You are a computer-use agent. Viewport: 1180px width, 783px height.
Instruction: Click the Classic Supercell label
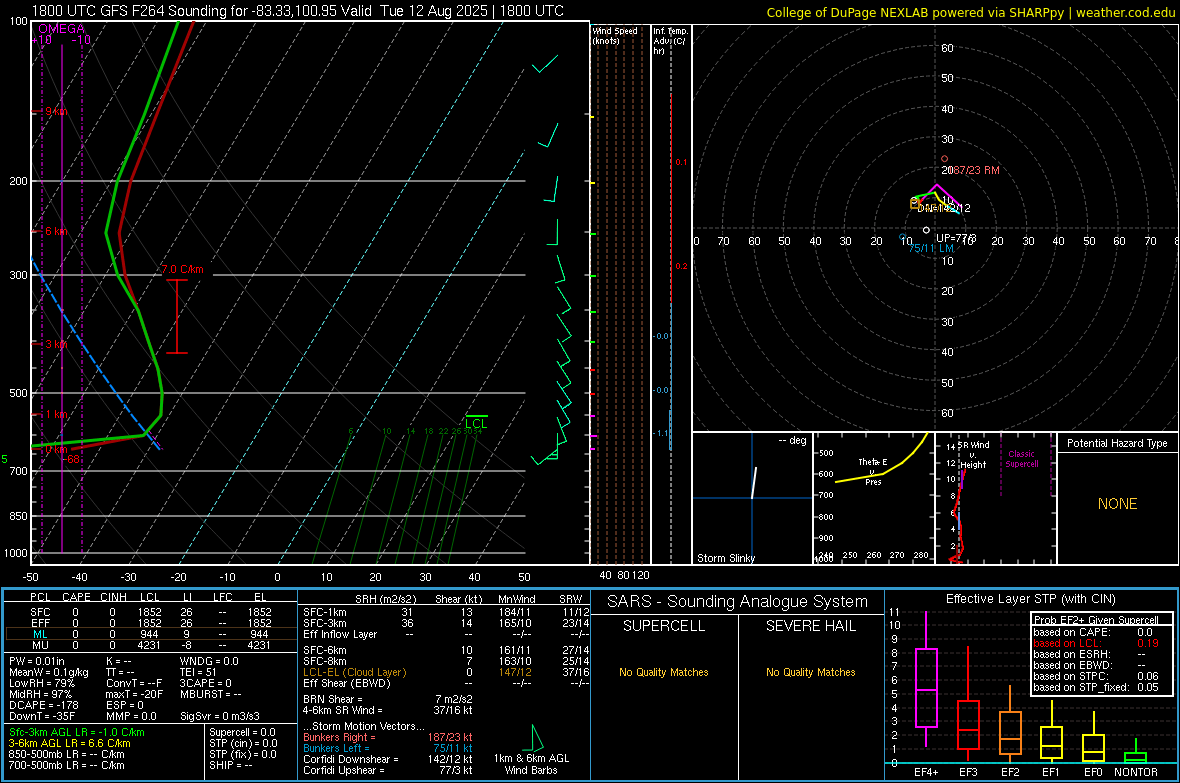1022,459
